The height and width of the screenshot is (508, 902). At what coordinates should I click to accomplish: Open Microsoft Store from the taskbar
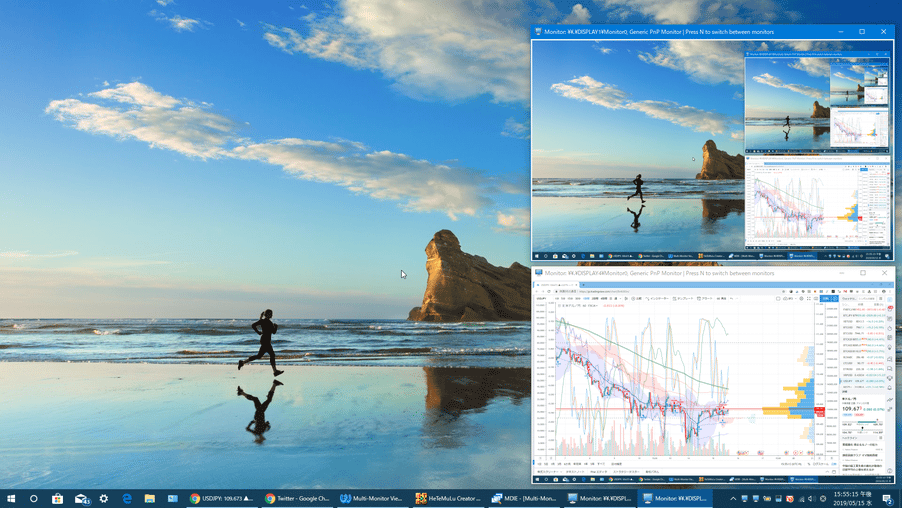(57, 498)
